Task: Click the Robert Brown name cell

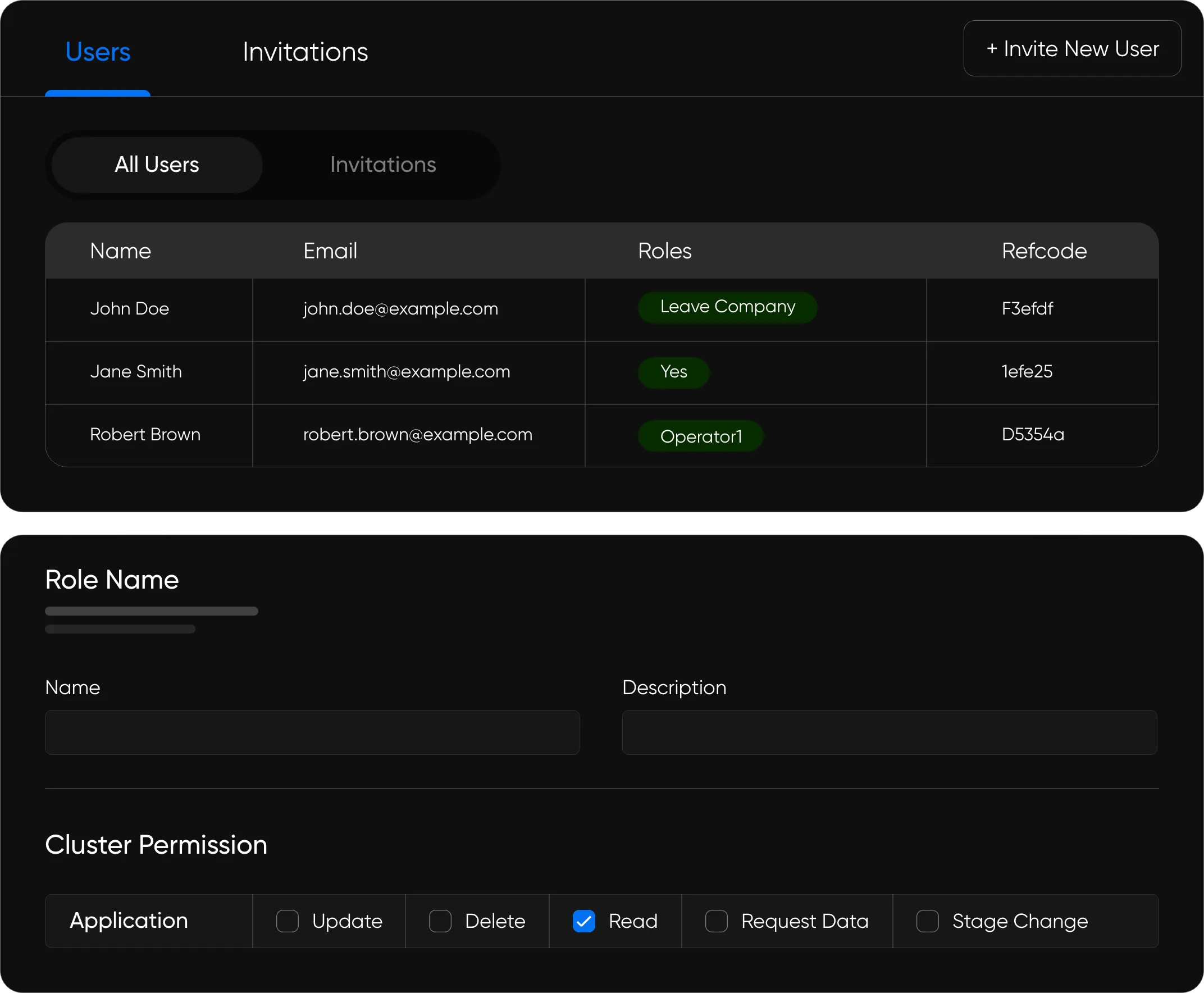Action: [145, 435]
